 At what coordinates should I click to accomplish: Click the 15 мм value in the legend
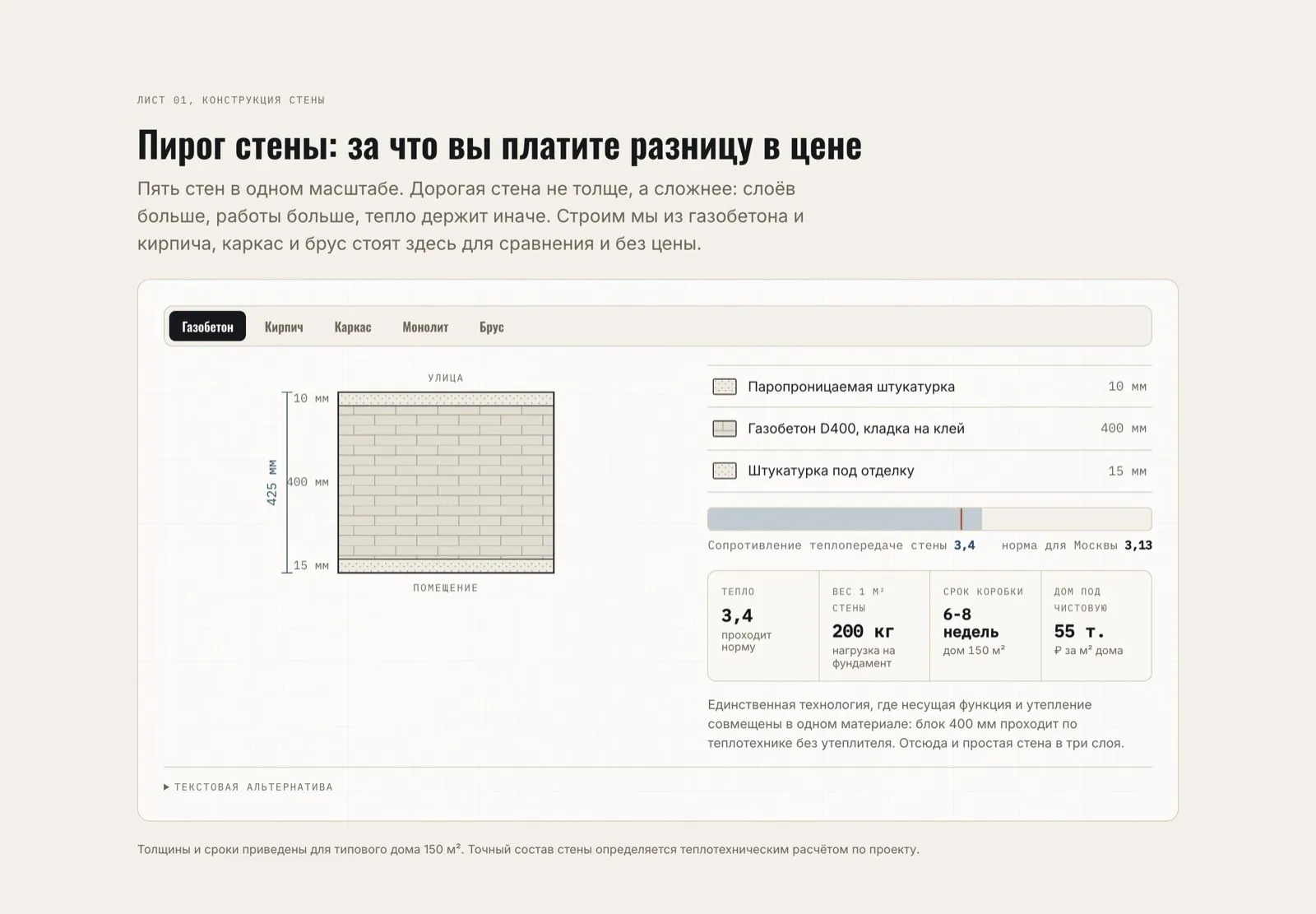1127,471
